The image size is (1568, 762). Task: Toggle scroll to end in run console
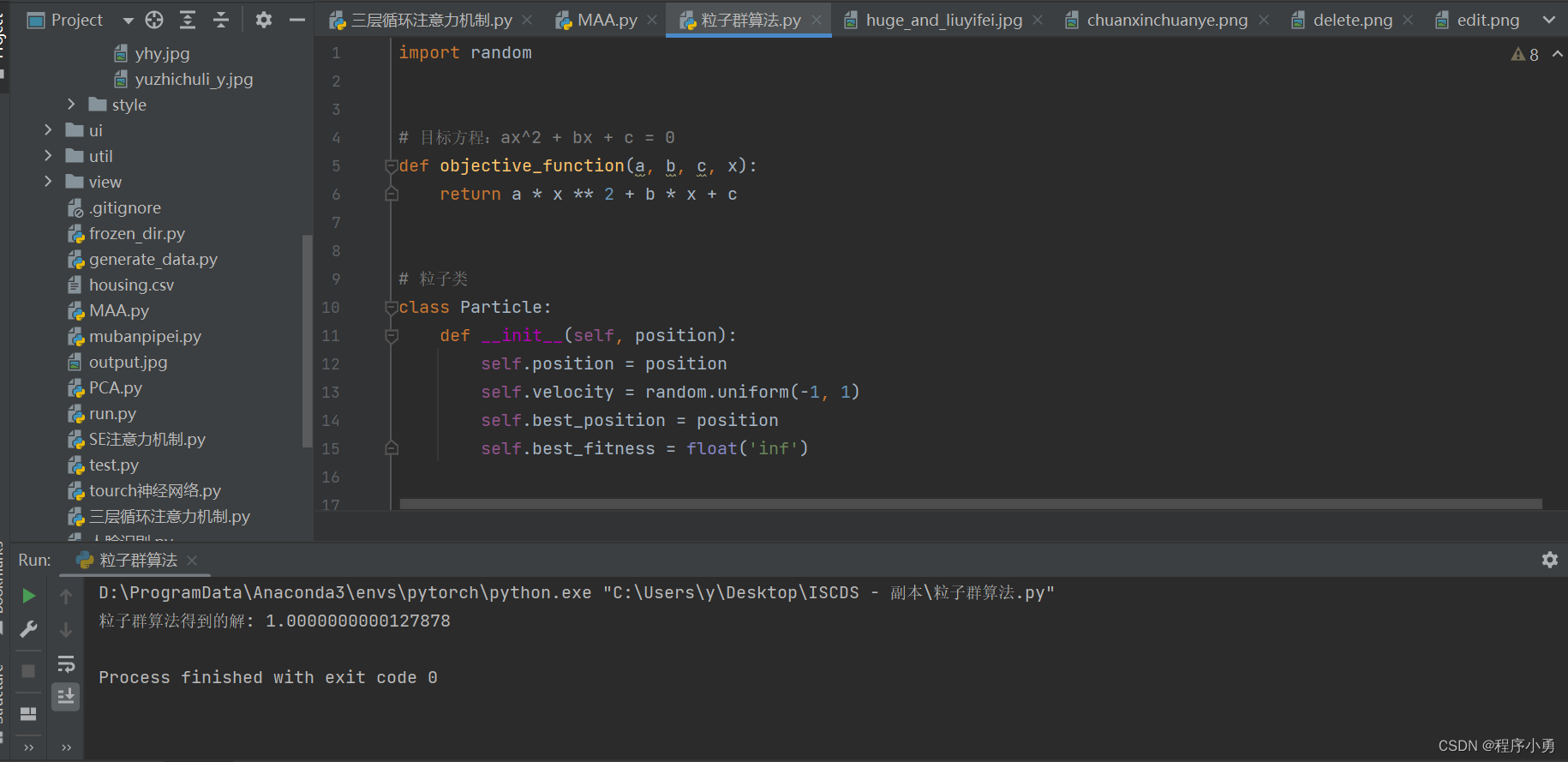(66, 696)
